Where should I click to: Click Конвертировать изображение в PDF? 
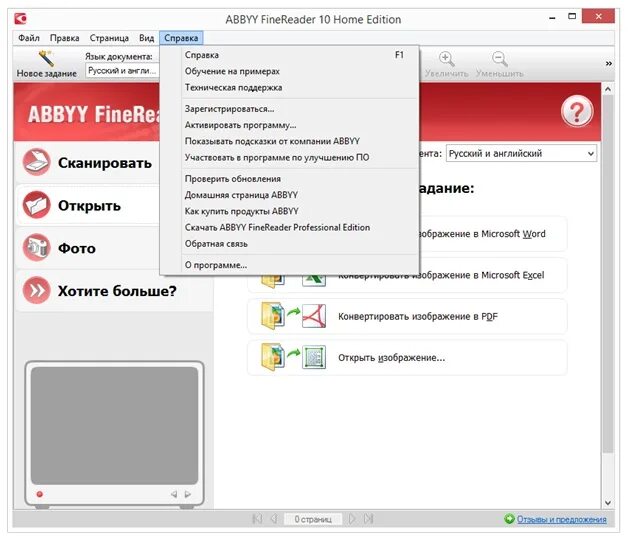[407, 316]
